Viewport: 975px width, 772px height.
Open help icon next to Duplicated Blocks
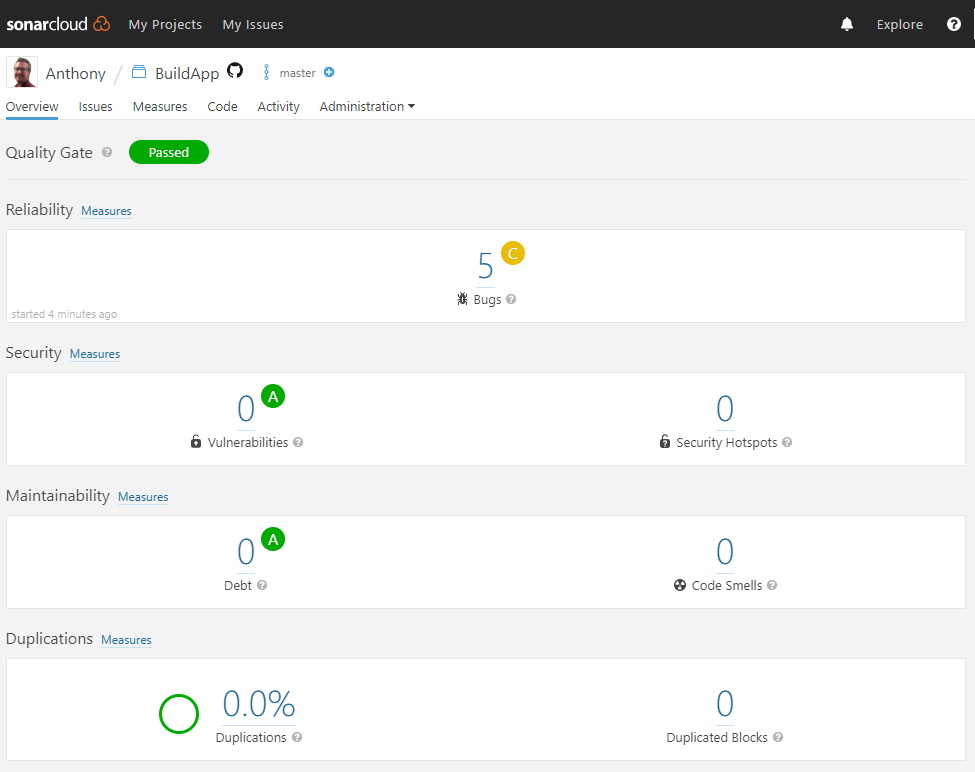[x=779, y=737]
